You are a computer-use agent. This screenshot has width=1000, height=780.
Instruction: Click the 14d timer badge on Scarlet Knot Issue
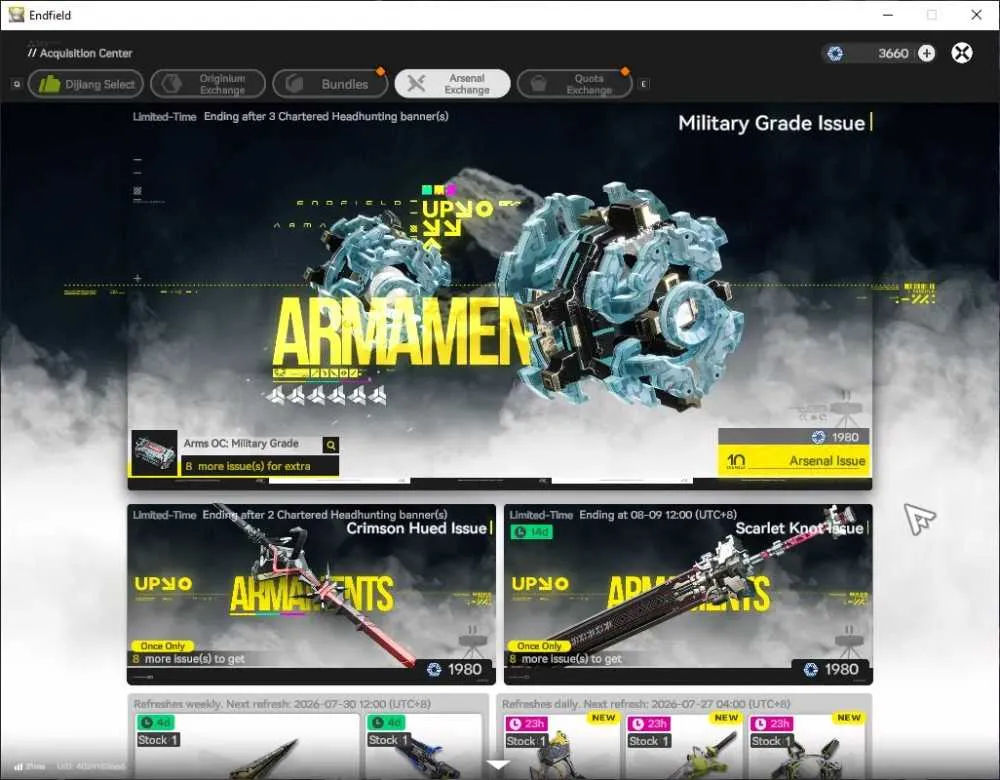[x=531, y=532]
